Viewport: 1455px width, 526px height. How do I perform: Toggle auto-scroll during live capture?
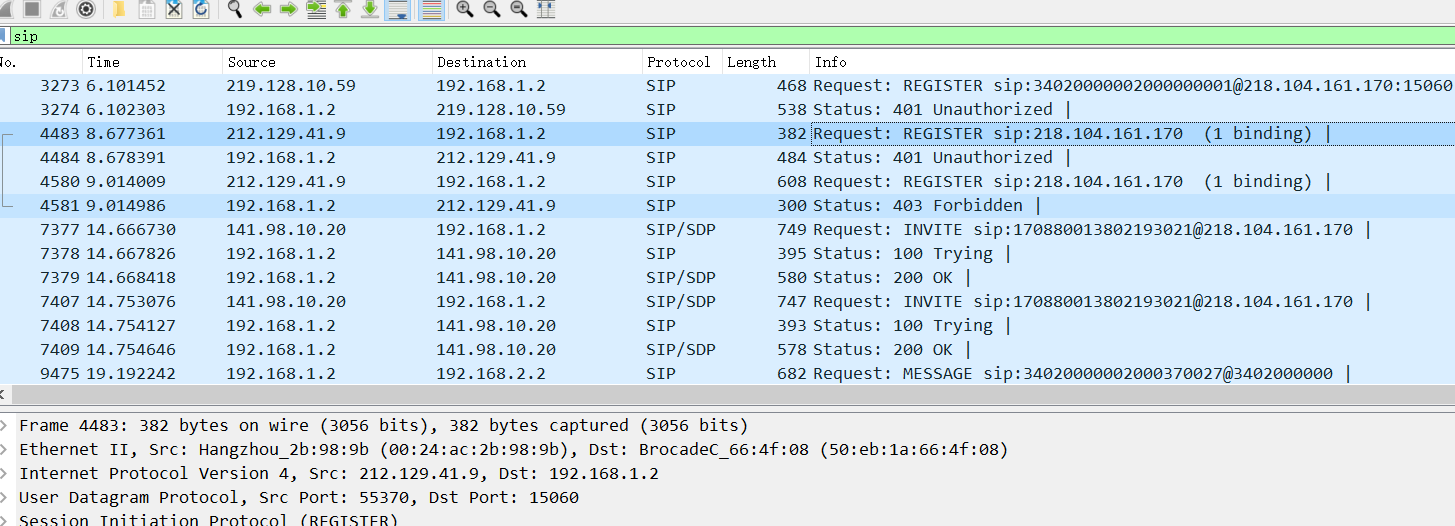click(x=397, y=9)
